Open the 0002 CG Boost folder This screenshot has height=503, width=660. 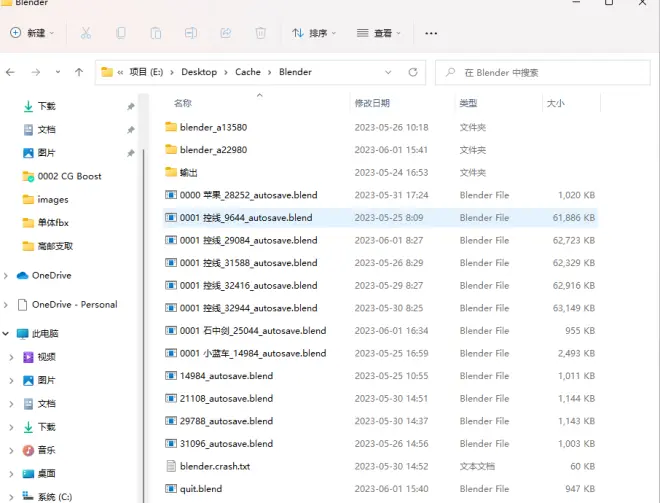click(x=69, y=176)
